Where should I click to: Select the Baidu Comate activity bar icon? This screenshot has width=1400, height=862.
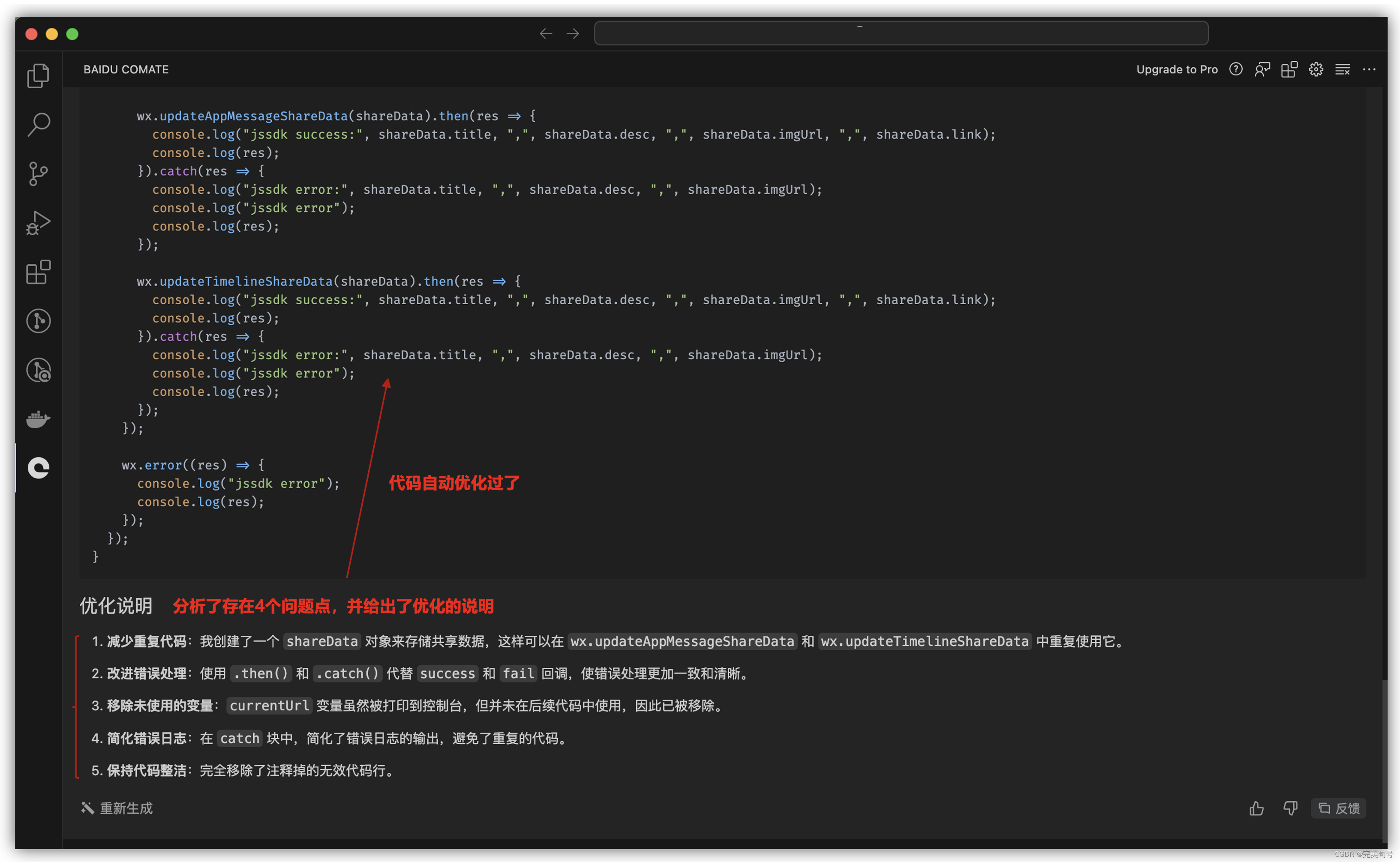point(38,468)
